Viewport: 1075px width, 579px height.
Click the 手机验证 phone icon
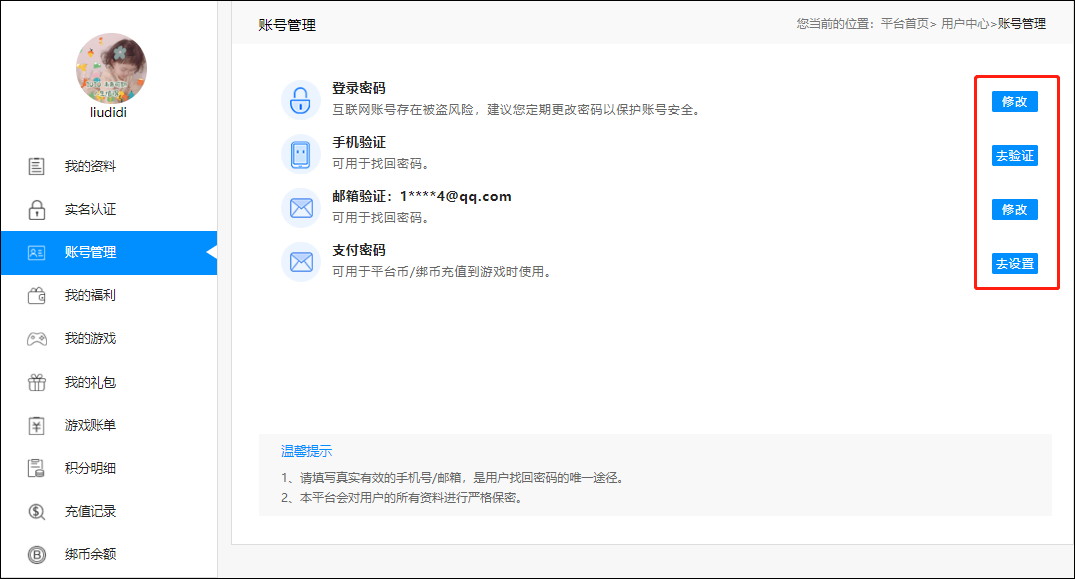pyautogui.click(x=300, y=154)
